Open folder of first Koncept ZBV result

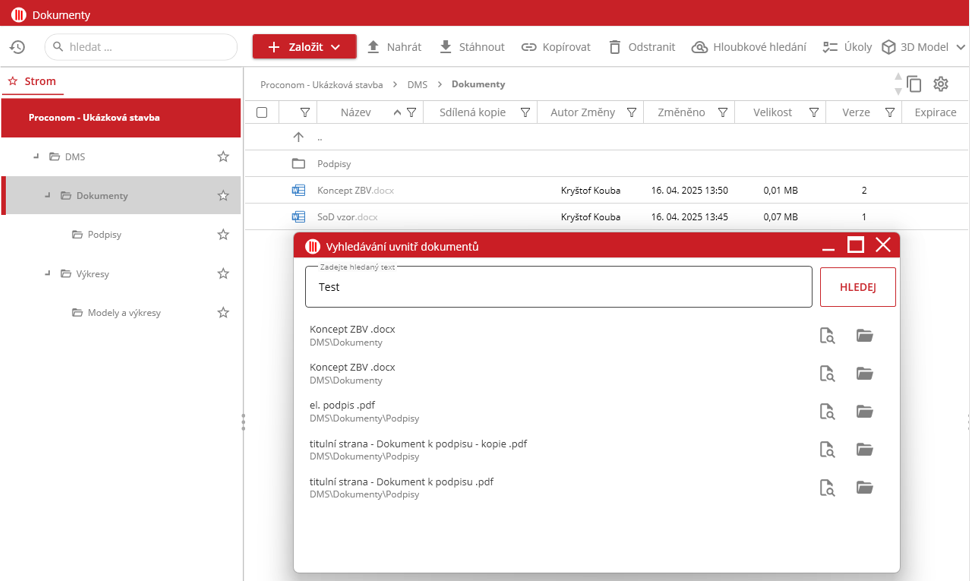coord(865,335)
